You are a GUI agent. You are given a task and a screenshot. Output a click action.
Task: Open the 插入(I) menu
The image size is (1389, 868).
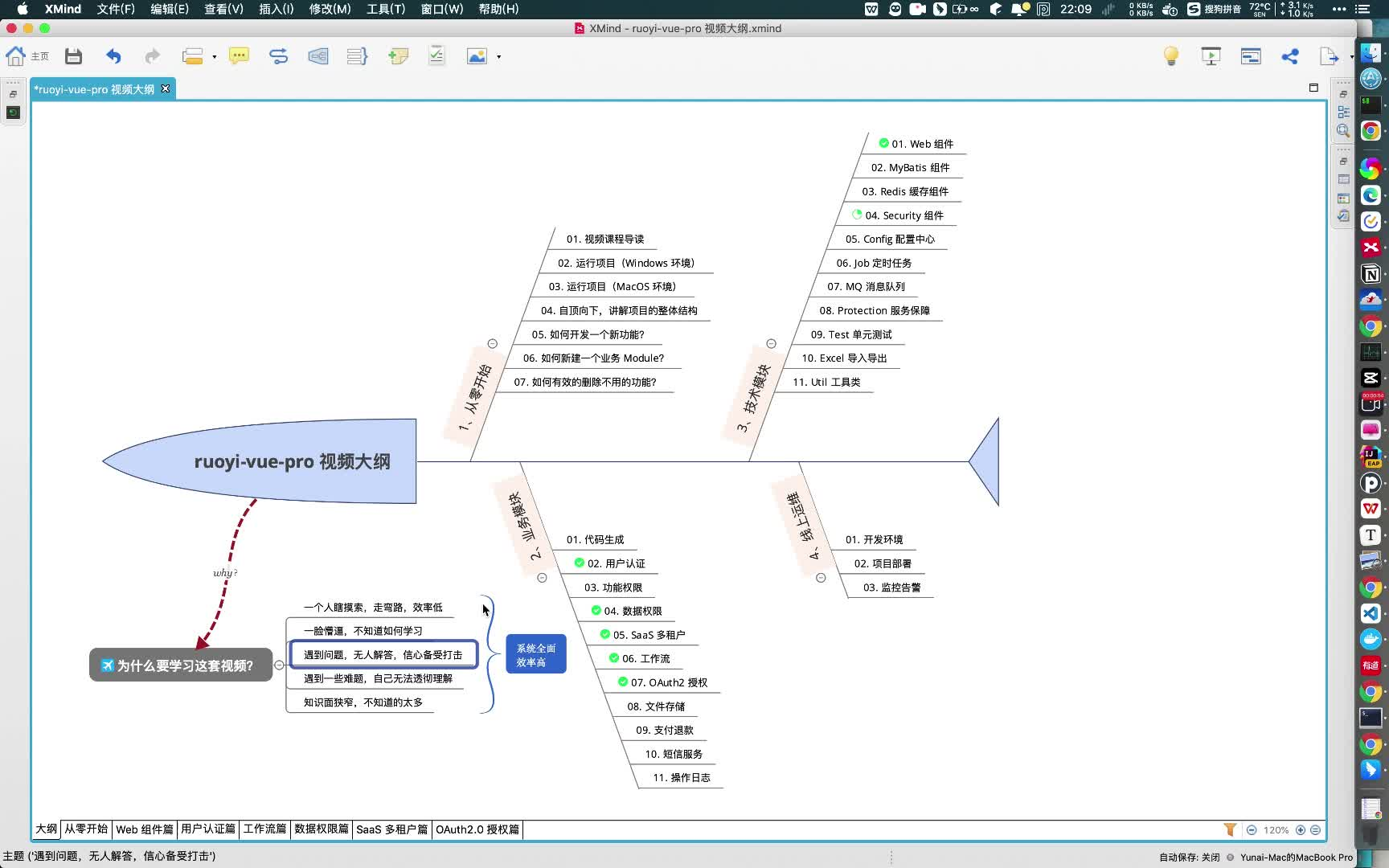[x=276, y=9]
